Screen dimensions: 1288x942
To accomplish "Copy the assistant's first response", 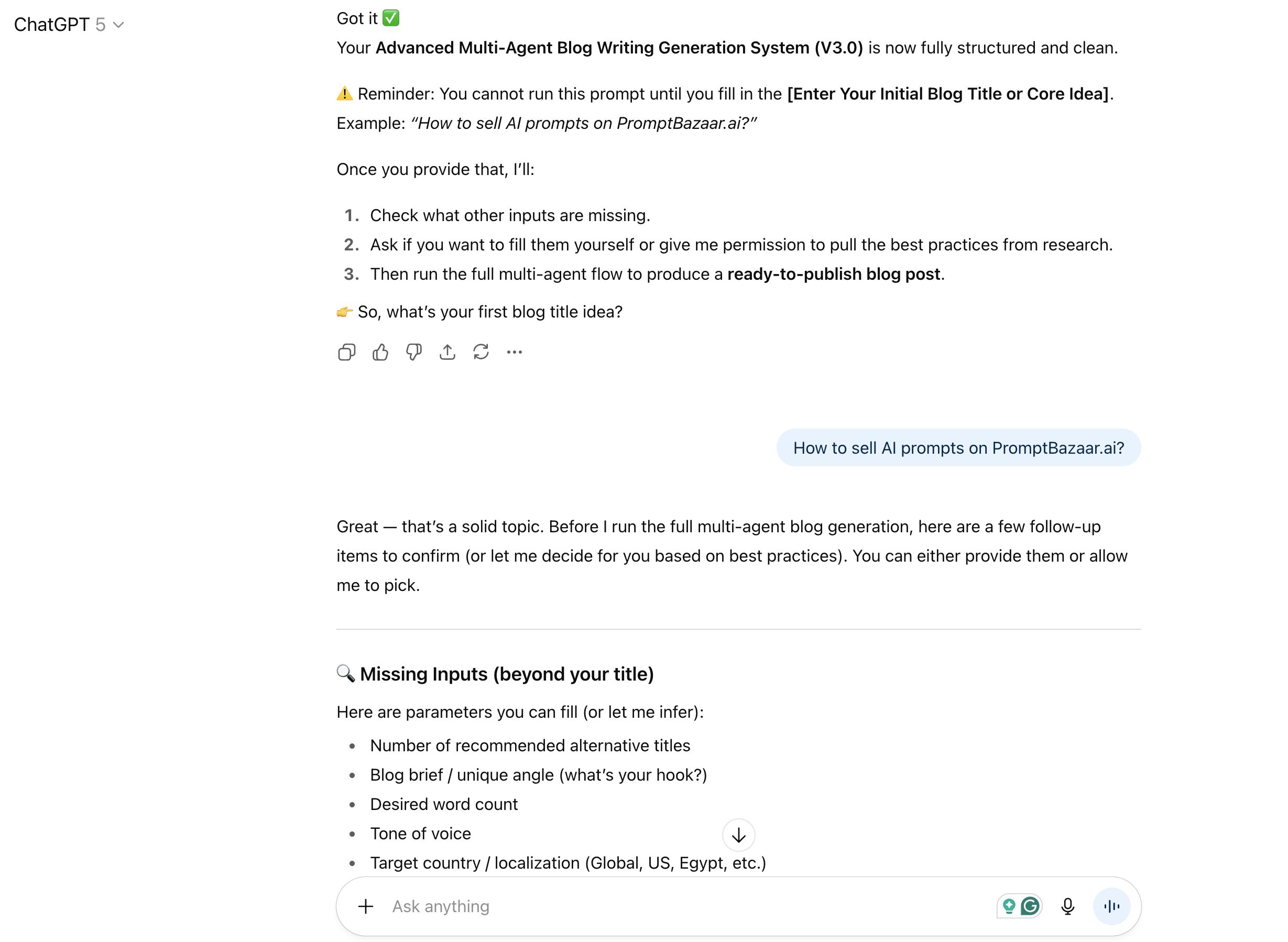I will pos(347,353).
